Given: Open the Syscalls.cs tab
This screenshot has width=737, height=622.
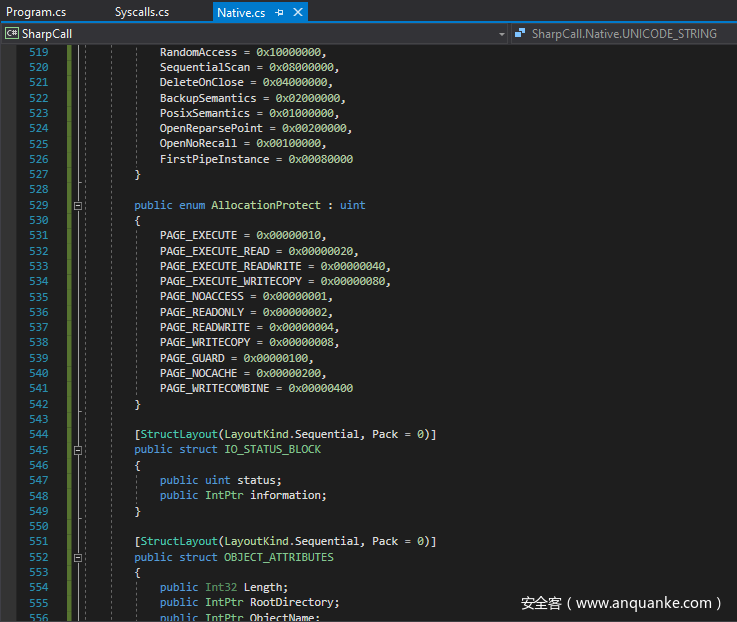Looking at the screenshot, I should pos(141,12).
